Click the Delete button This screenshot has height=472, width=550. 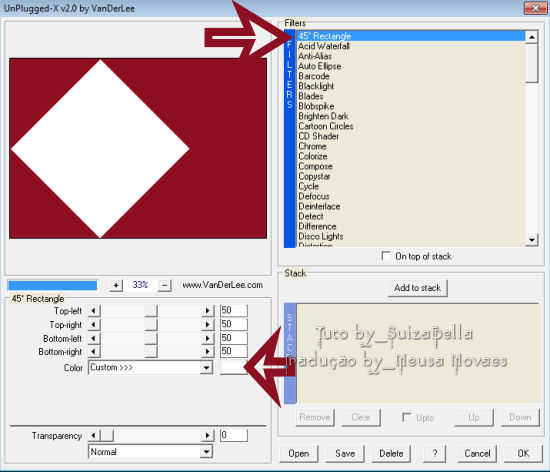[391, 454]
